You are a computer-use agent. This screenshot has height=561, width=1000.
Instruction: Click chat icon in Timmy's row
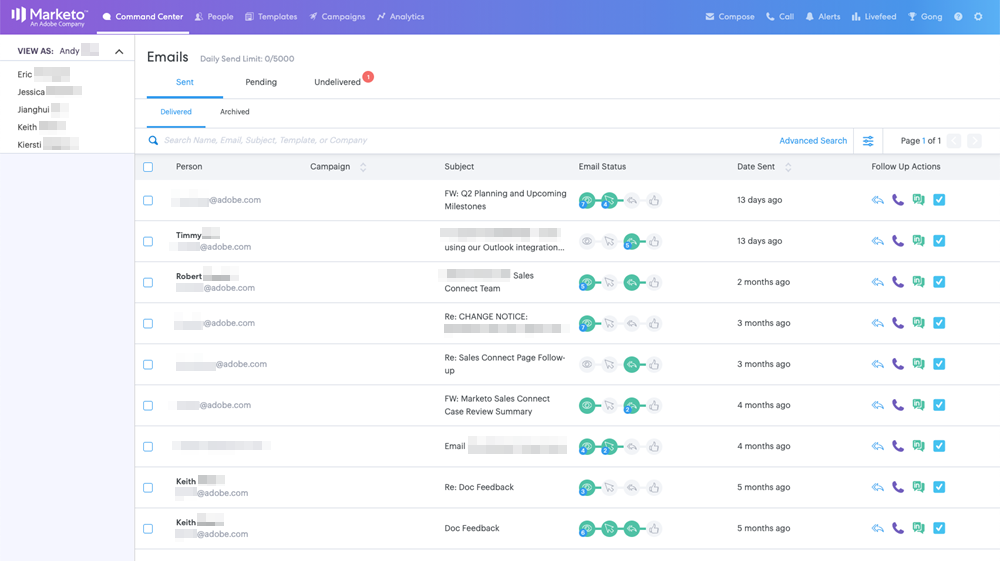tap(918, 241)
